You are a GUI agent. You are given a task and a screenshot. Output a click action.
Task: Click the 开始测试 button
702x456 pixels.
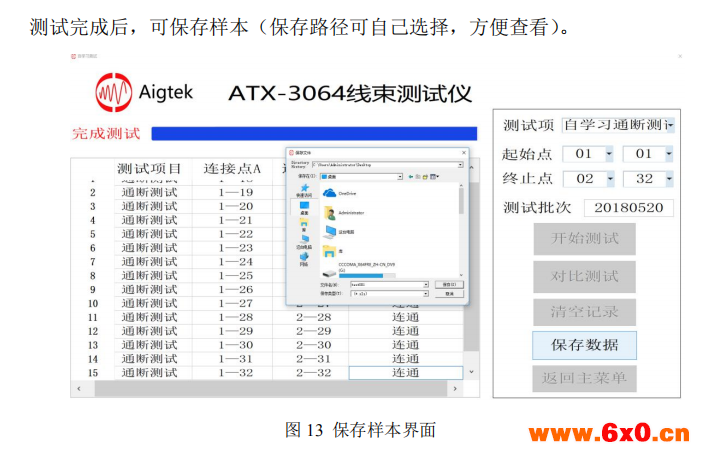(584, 239)
